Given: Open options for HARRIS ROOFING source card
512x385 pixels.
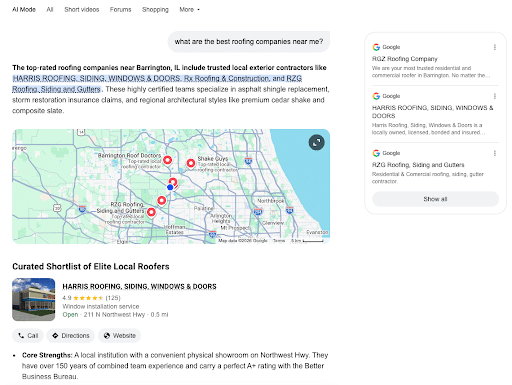Looking at the screenshot, I should click(x=495, y=96).
